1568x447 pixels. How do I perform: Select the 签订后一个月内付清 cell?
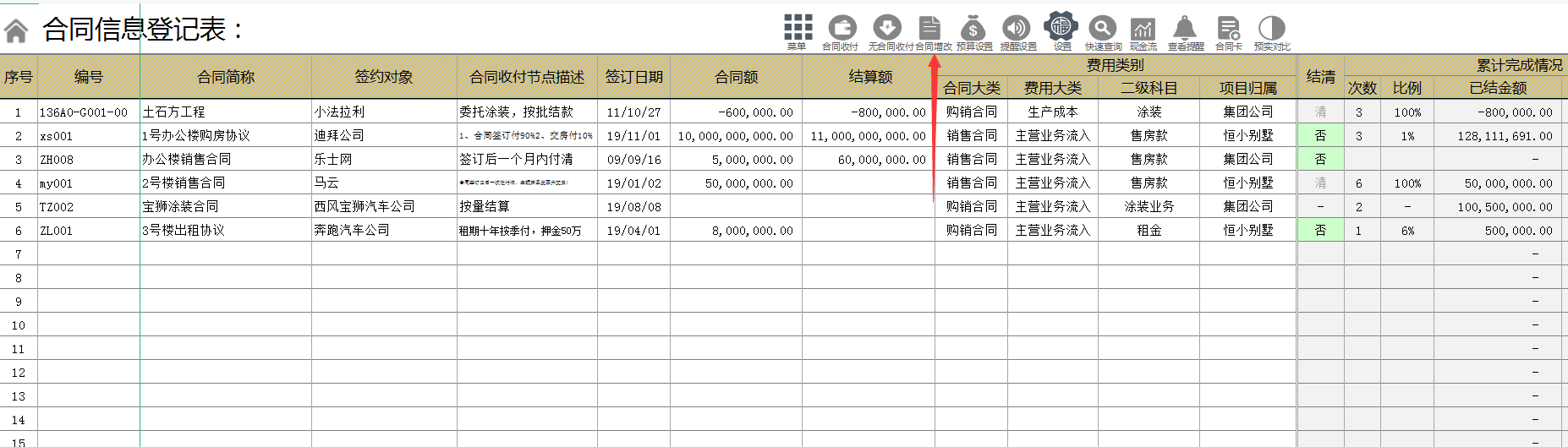(x=527, y=159)
